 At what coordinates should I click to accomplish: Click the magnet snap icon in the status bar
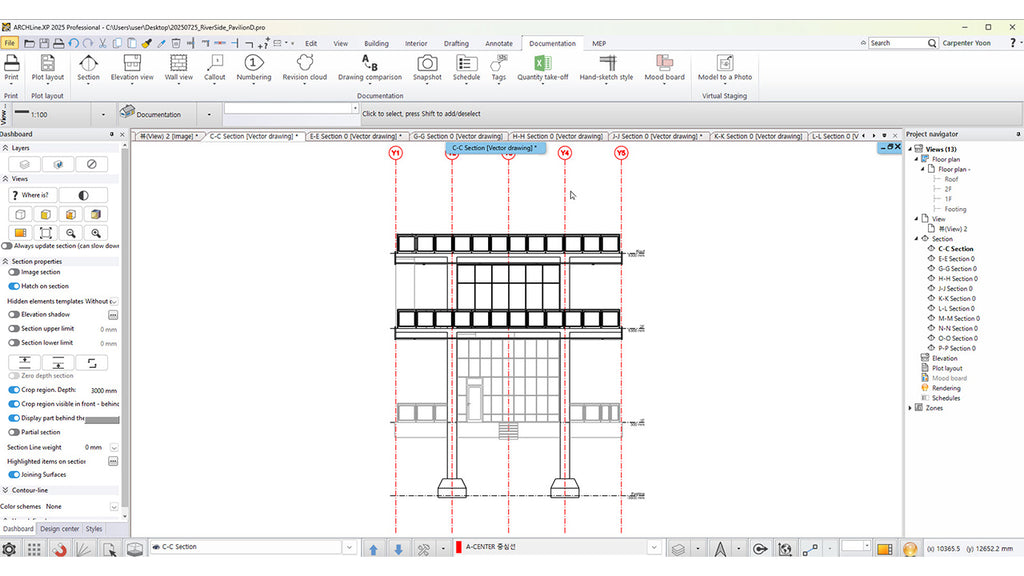[x=59, y=549]
